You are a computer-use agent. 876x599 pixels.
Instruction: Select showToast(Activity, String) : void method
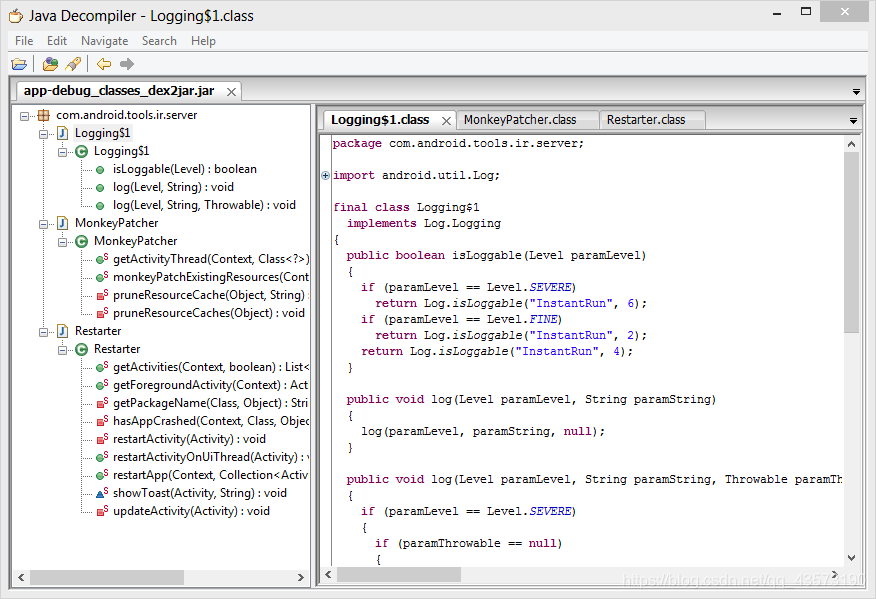[200, 493]
